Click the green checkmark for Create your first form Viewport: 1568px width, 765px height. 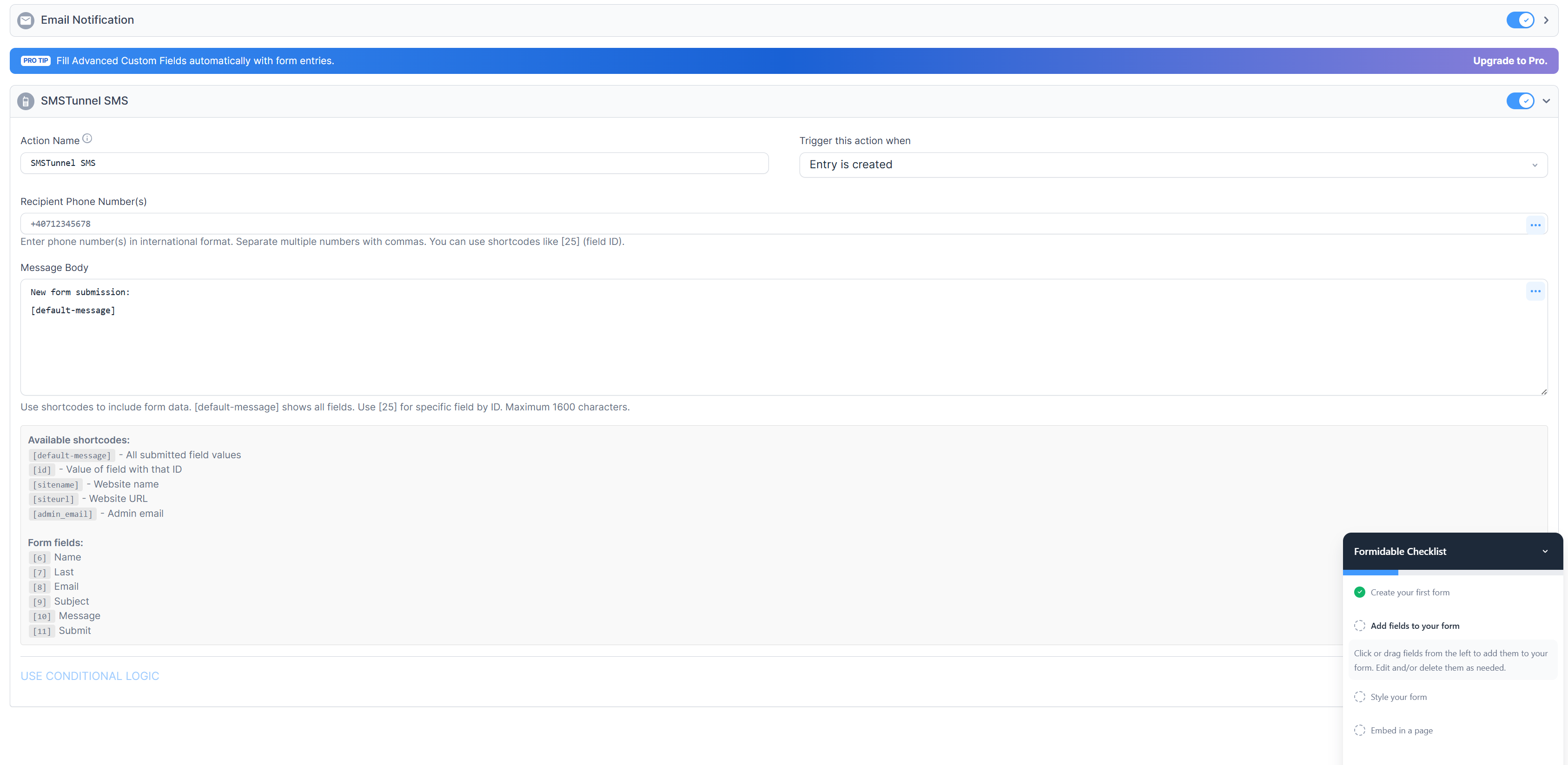[x=1360, y=592]
